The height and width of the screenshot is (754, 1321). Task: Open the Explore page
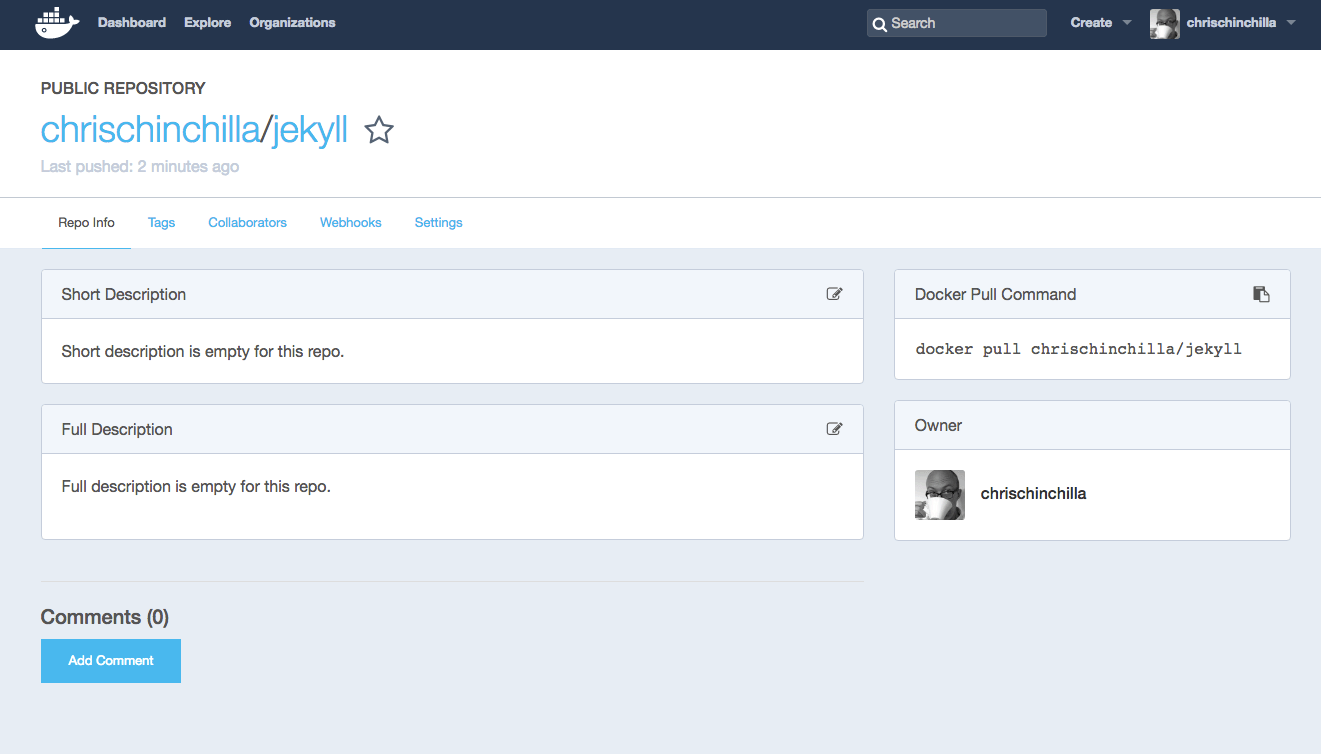coord(208,22)
